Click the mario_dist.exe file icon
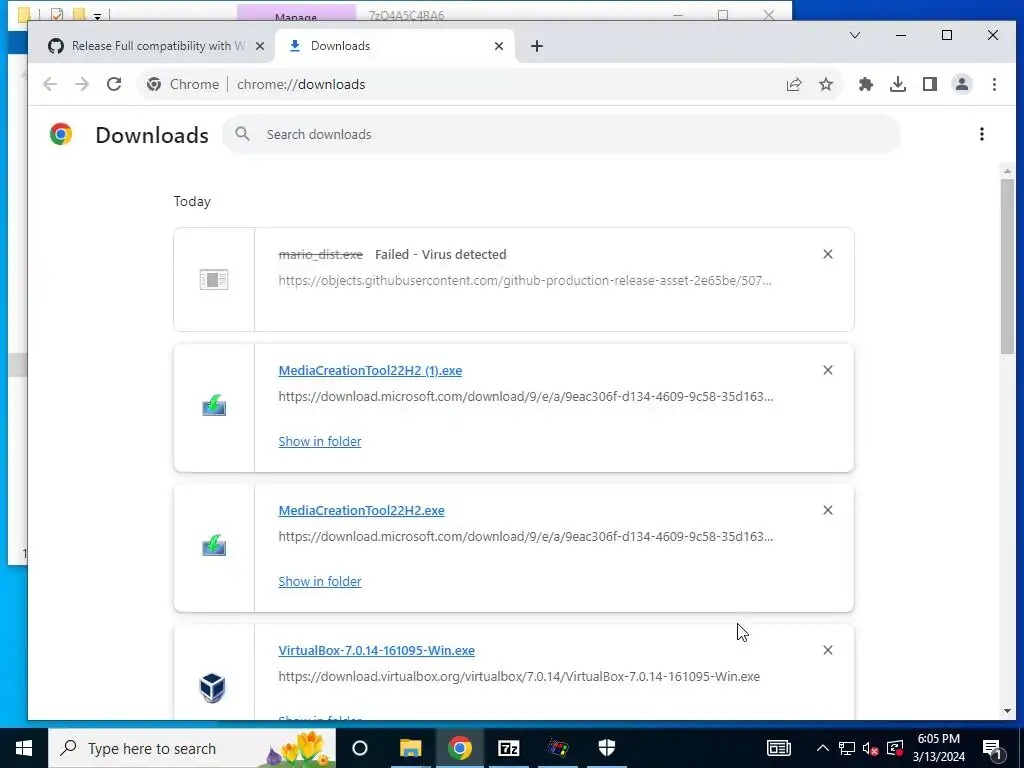This screenshot has width=1024, height=768. point(214,280)
